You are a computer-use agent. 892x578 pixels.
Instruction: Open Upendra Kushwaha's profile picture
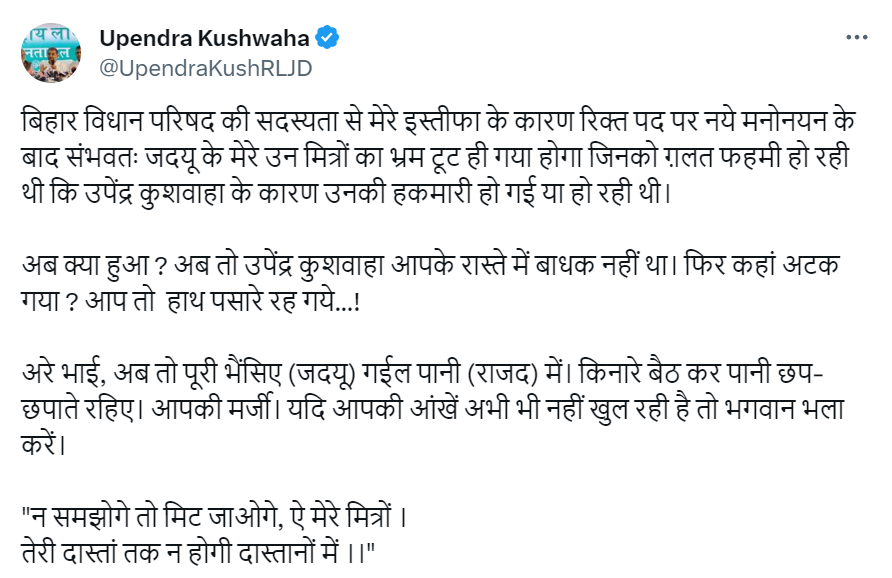pos(52,51)
